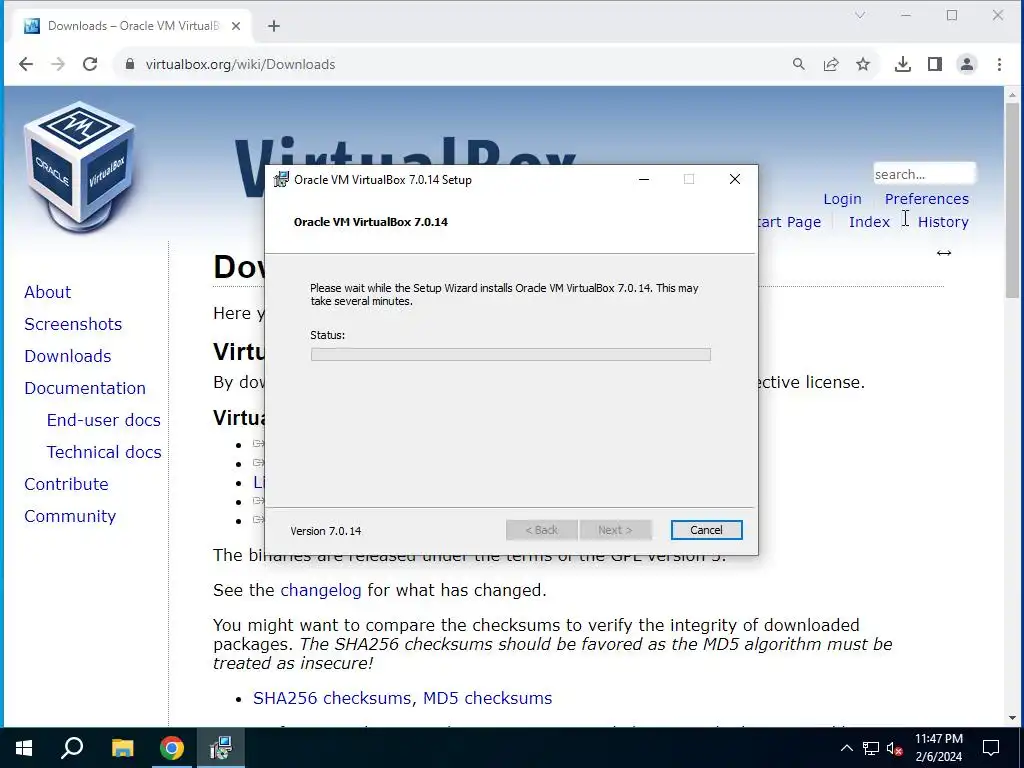This screenshot has height=768, width=1024.
Task: Open Documentation in the sidebar
Action: tap(85, 388)
